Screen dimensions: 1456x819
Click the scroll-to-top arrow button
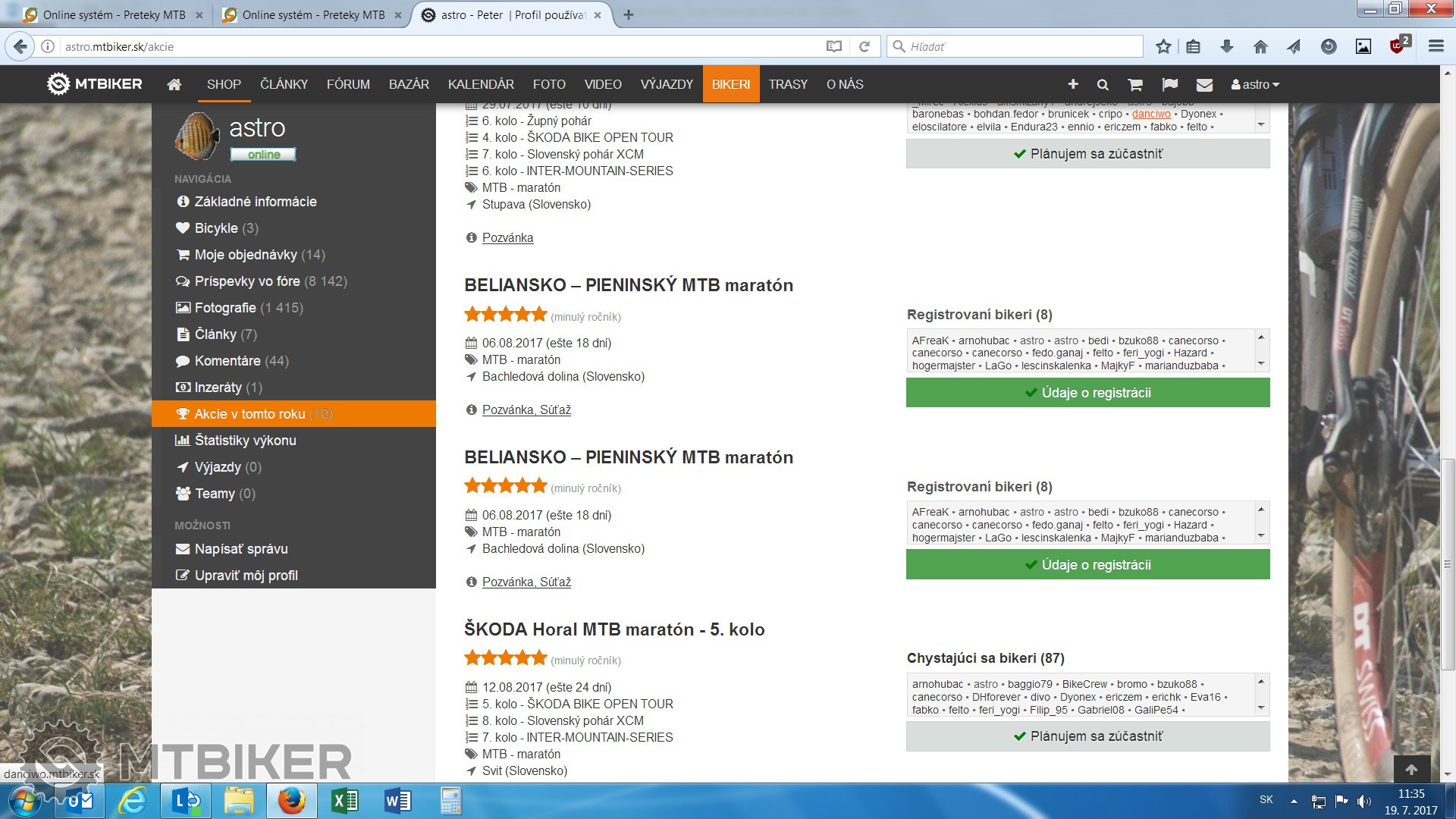(x=1411, y=770)
